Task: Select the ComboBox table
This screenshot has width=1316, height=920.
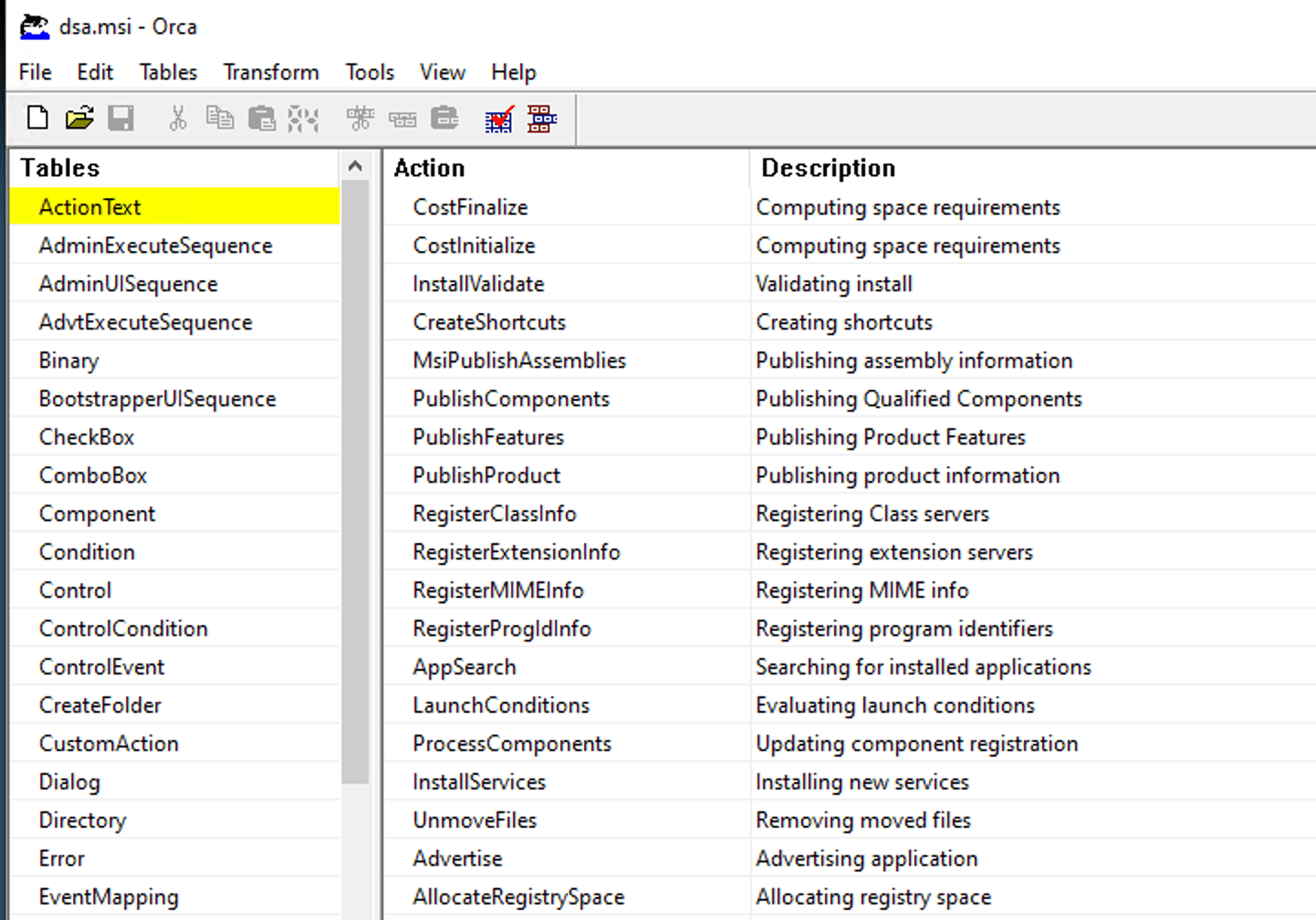Action: (x=175, y=476)
